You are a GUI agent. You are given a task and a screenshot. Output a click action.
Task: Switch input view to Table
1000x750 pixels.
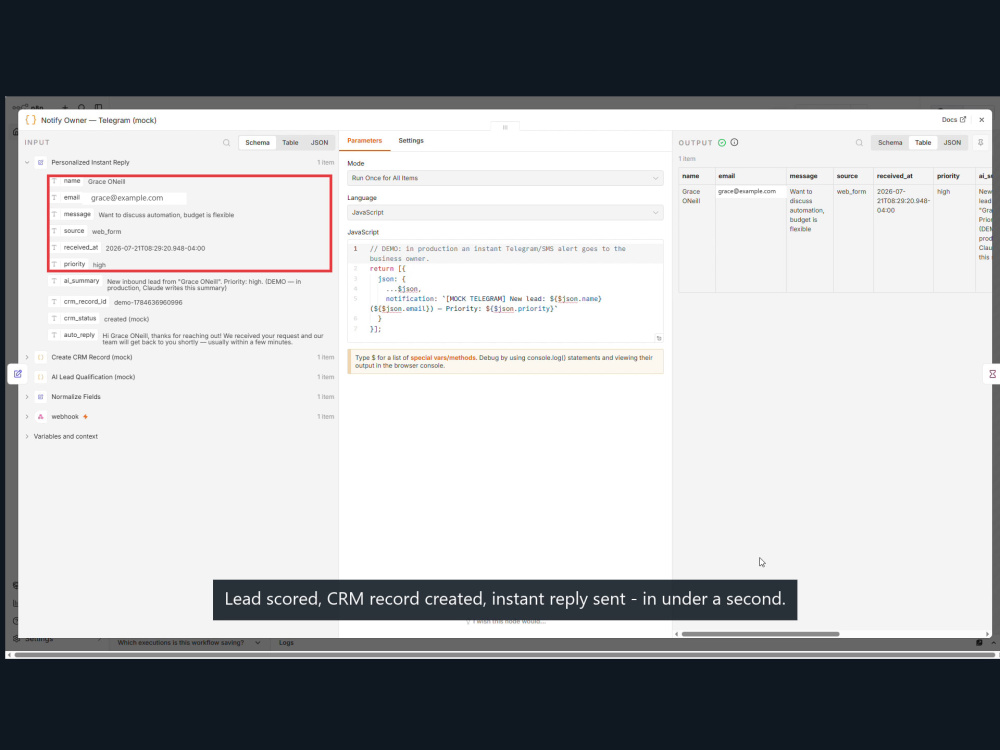click(290, 143)
